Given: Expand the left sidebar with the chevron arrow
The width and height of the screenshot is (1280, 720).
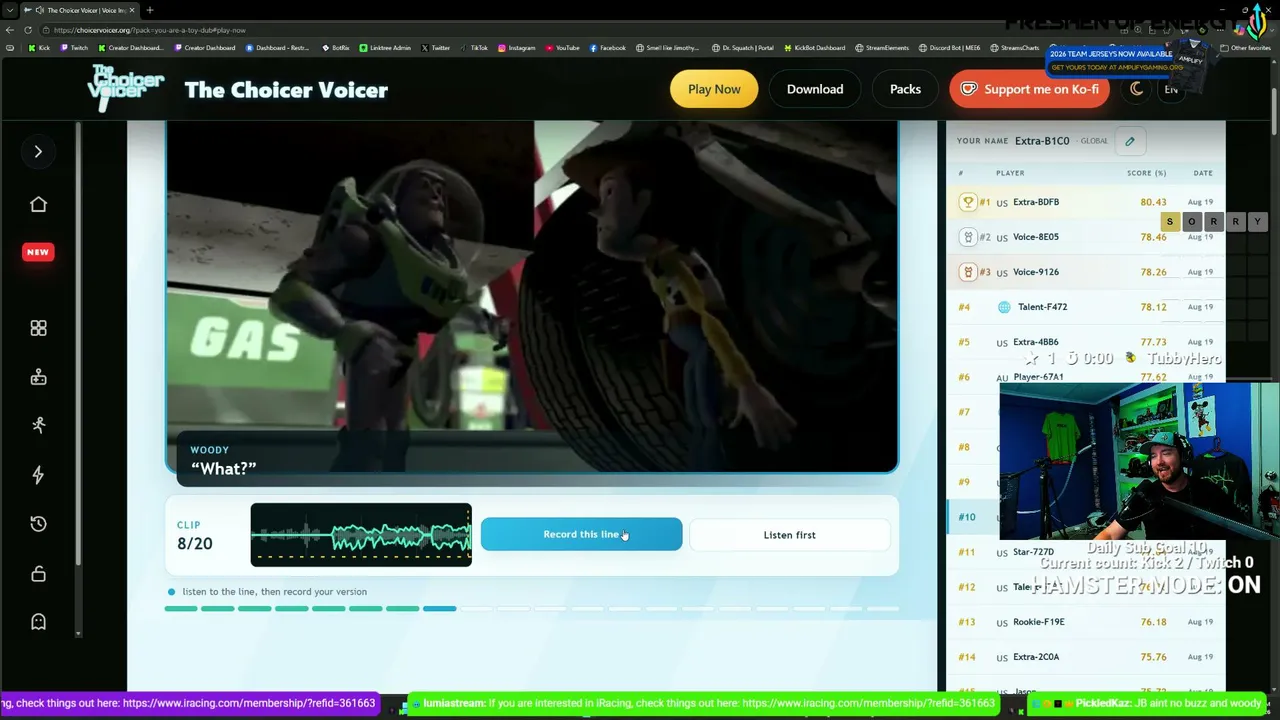Looking at the screenshot, I should tap(38, 152).
